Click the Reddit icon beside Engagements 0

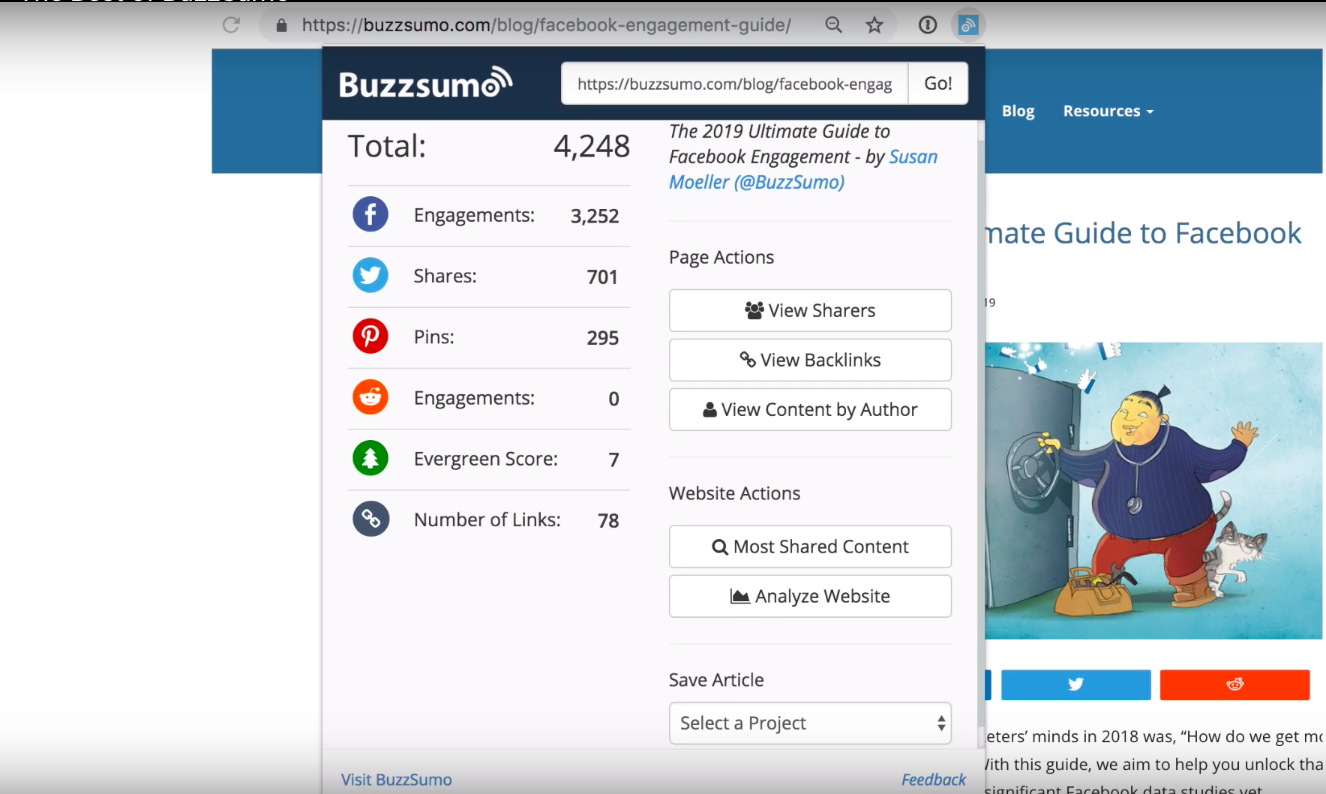[370, 398]
